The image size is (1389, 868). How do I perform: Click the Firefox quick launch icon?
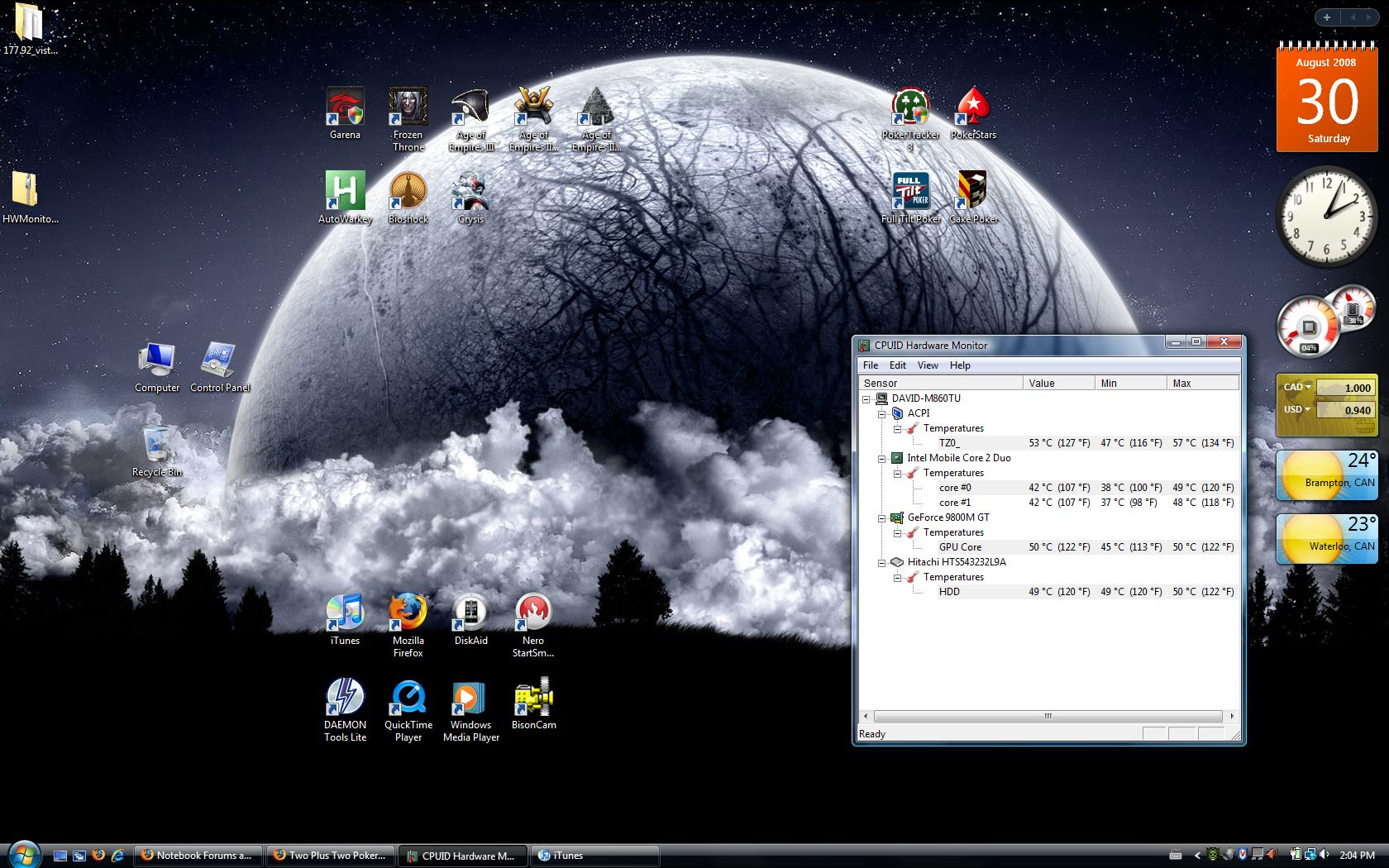(98, 856)
